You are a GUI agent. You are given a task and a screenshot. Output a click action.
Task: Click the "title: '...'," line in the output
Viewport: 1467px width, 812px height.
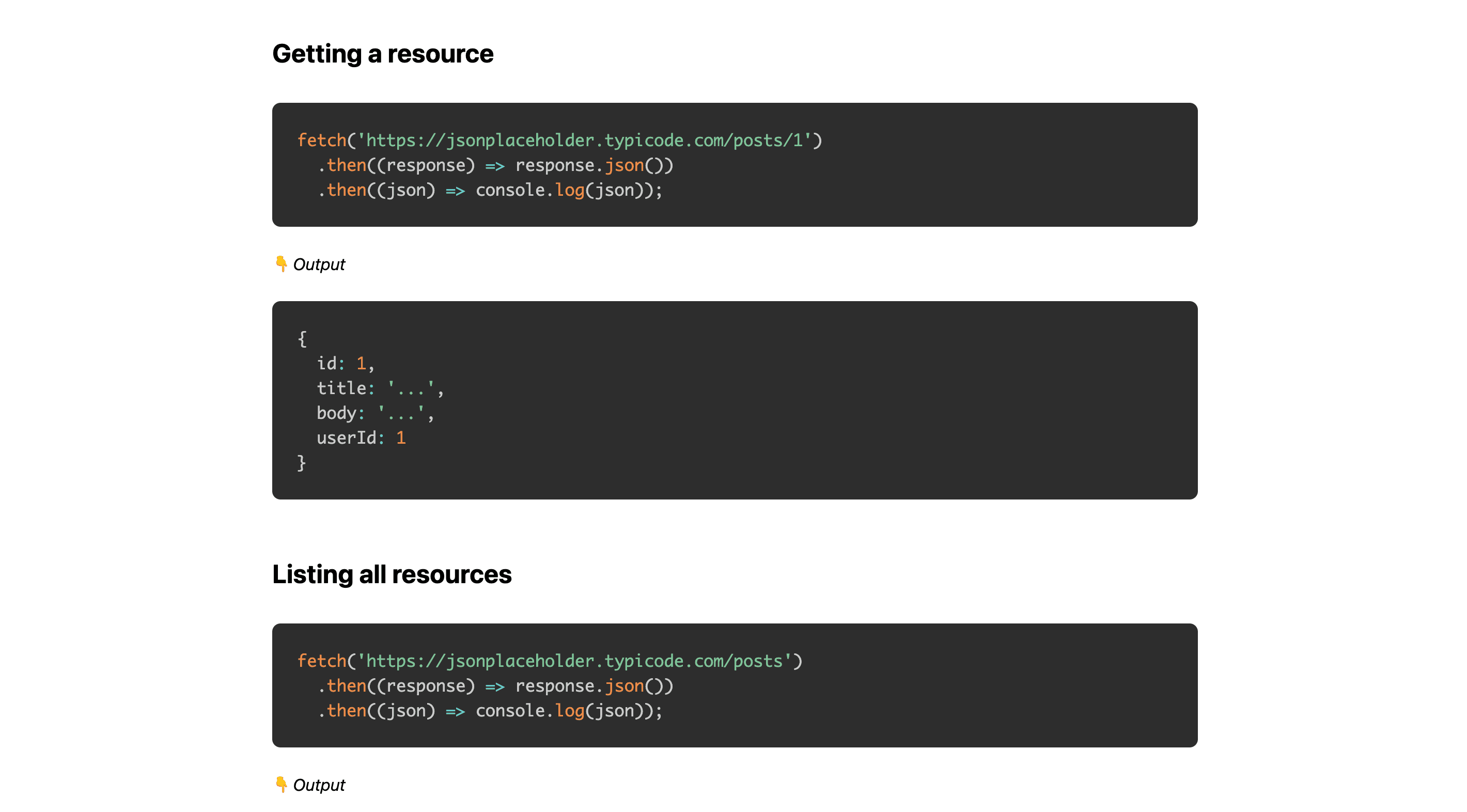pyautogui.click(x=380, y=388)
